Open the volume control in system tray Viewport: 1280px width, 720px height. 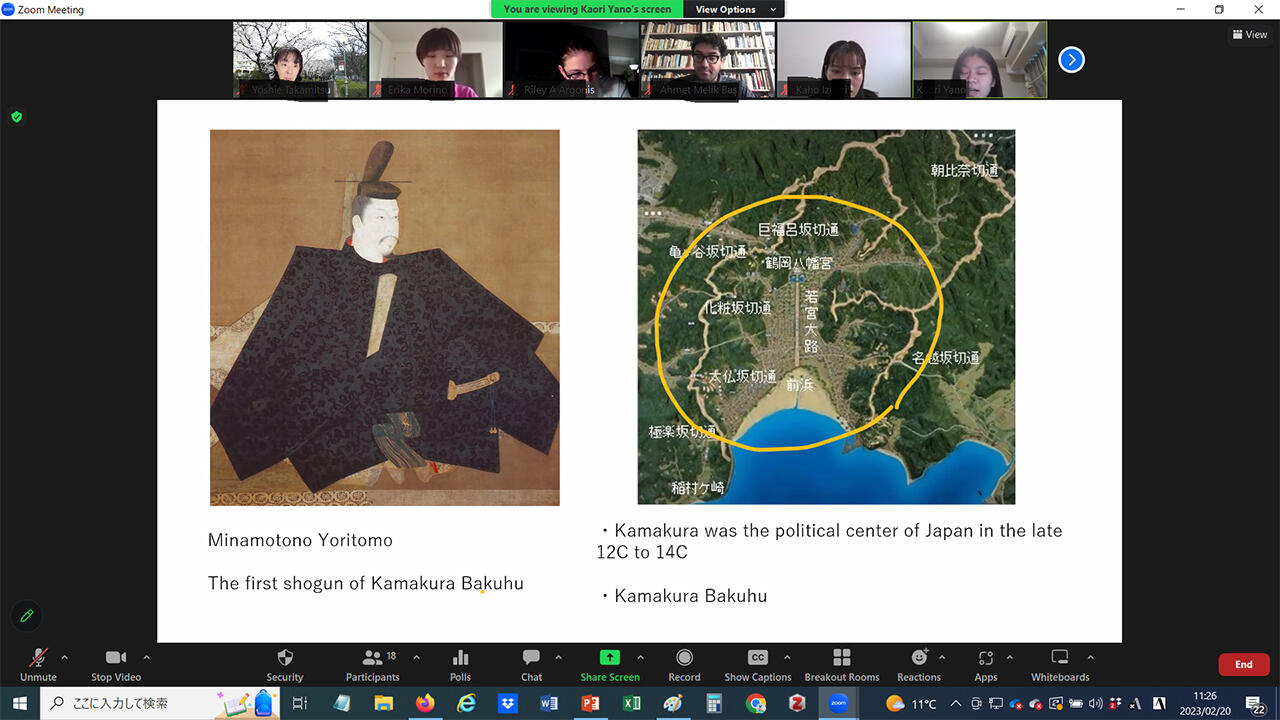1096,704
